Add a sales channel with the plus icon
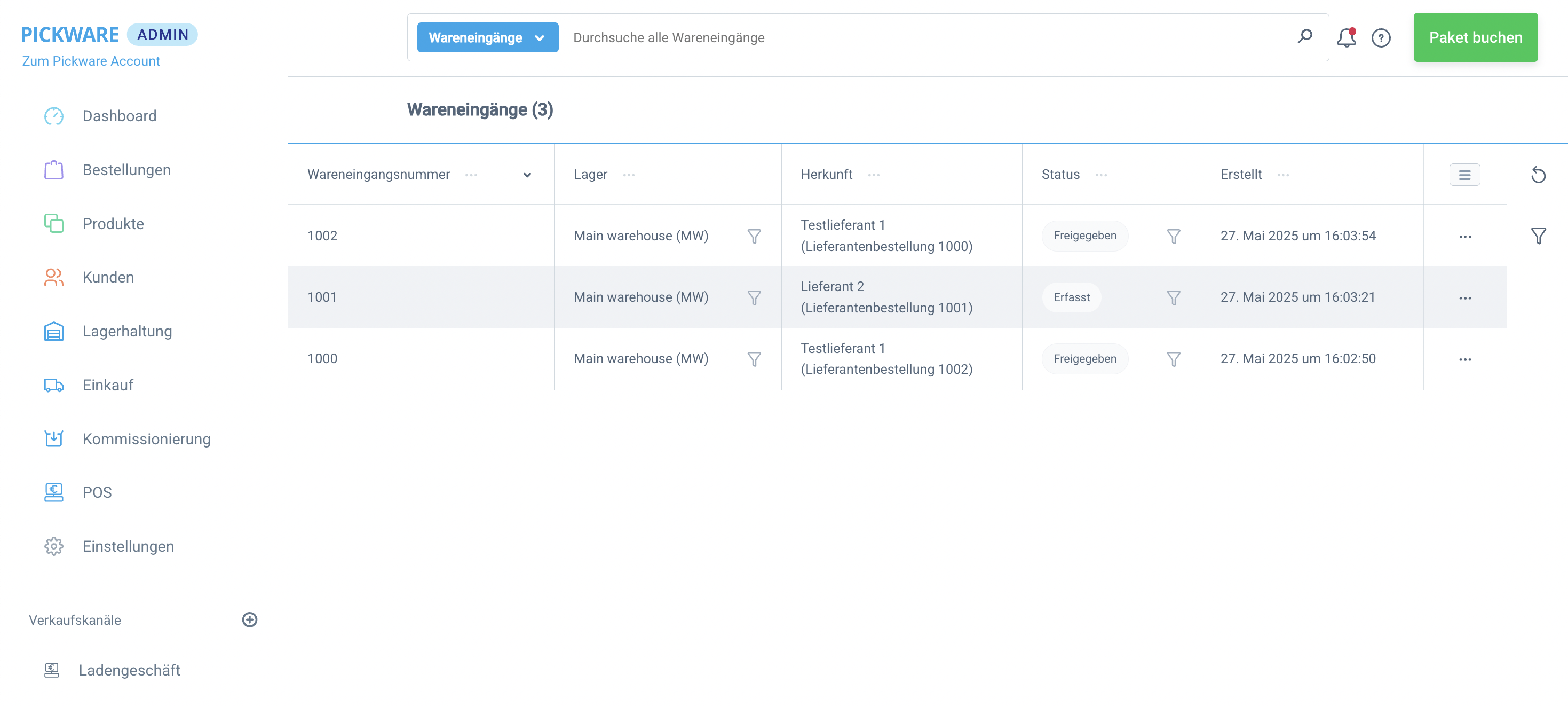Screen dimensions: 1568x706 [x=250, y=619]
